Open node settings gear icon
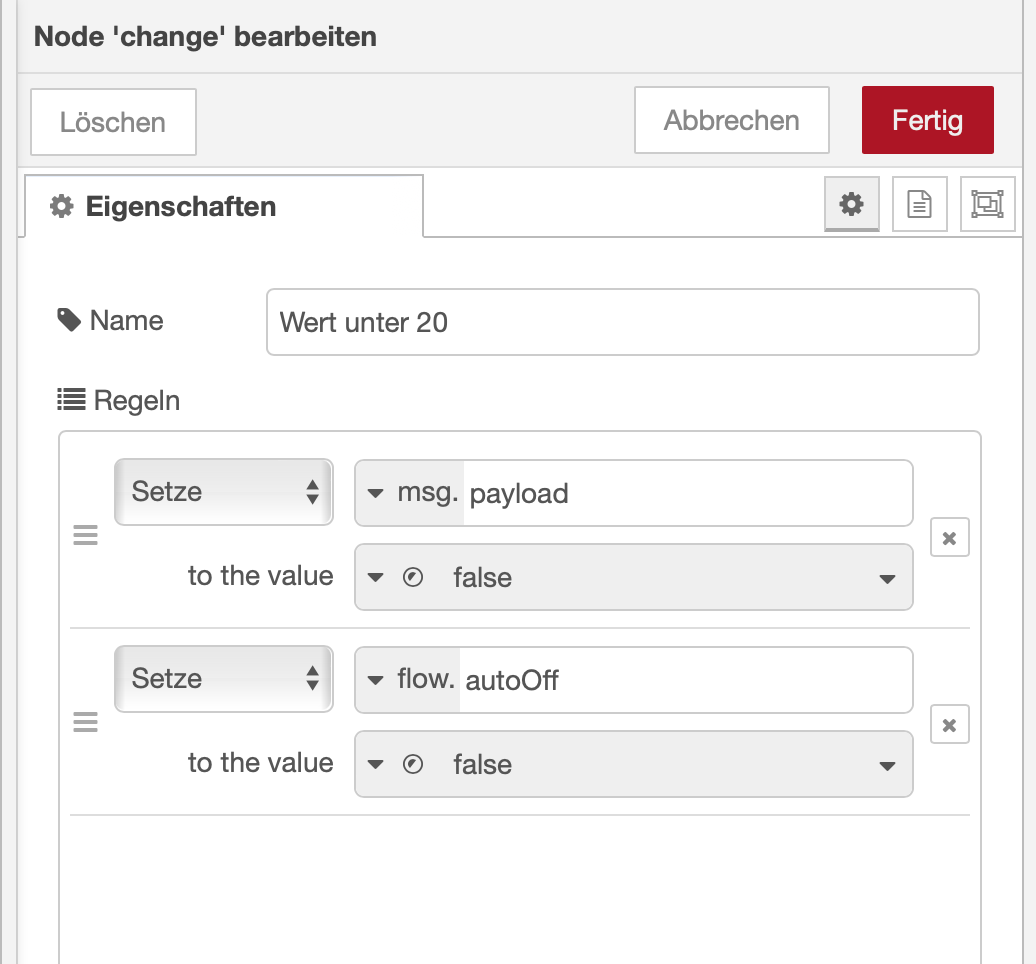Image resolution: width=1036 pixels, height=964 pixels. [851, 204]
